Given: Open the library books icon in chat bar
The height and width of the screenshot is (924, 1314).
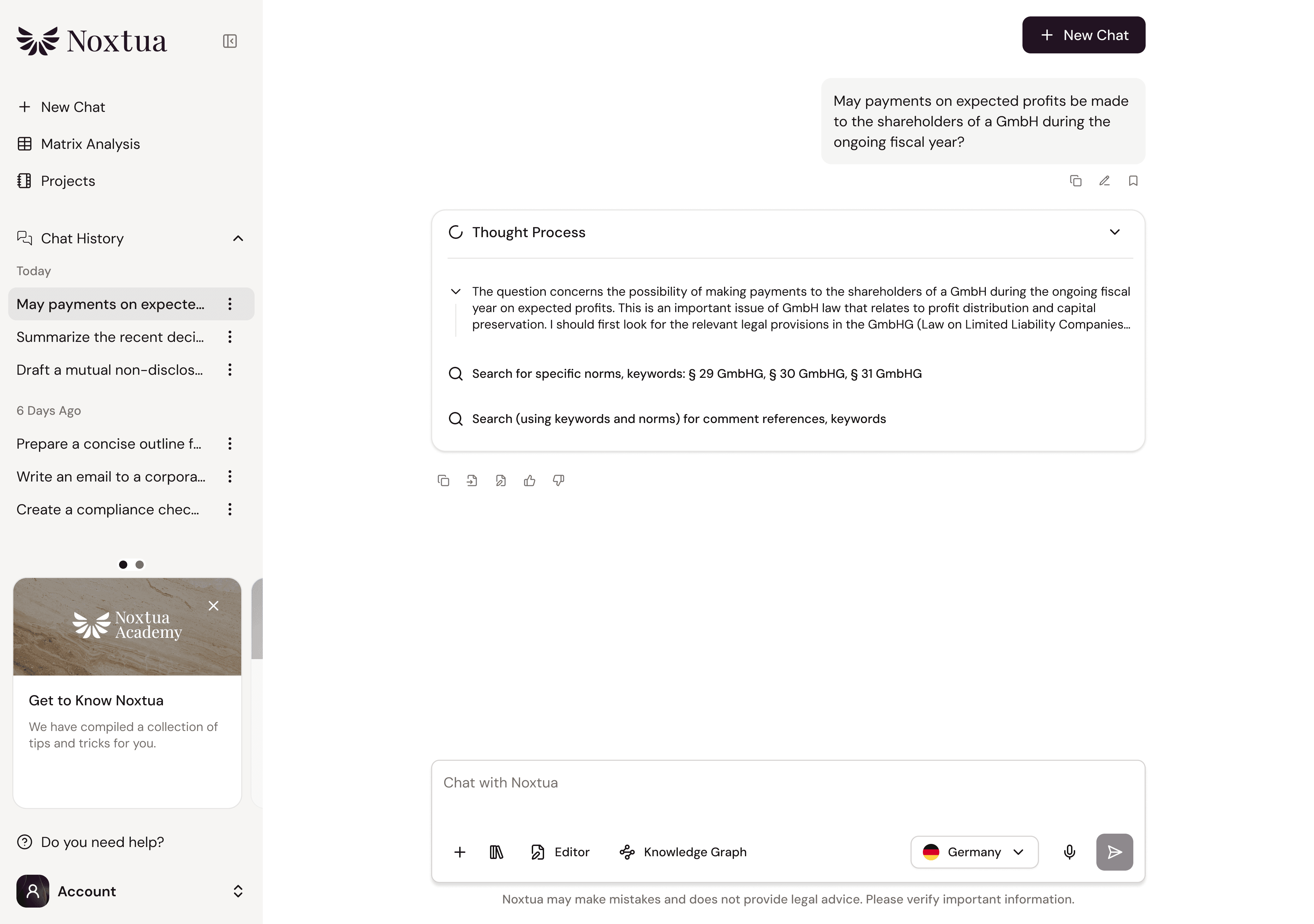Looking at the screenshot, I should (x=496, y=852).
